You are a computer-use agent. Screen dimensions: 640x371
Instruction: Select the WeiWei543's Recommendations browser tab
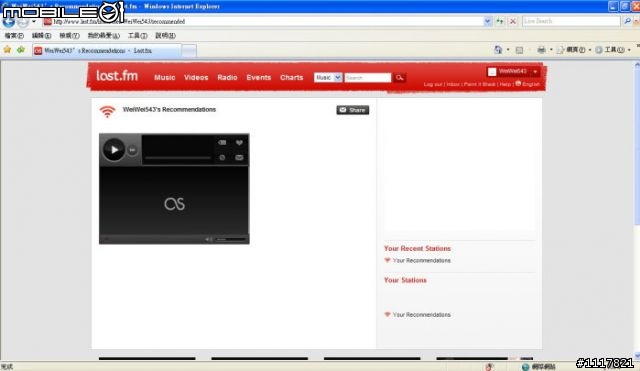(x=107, y=51)
